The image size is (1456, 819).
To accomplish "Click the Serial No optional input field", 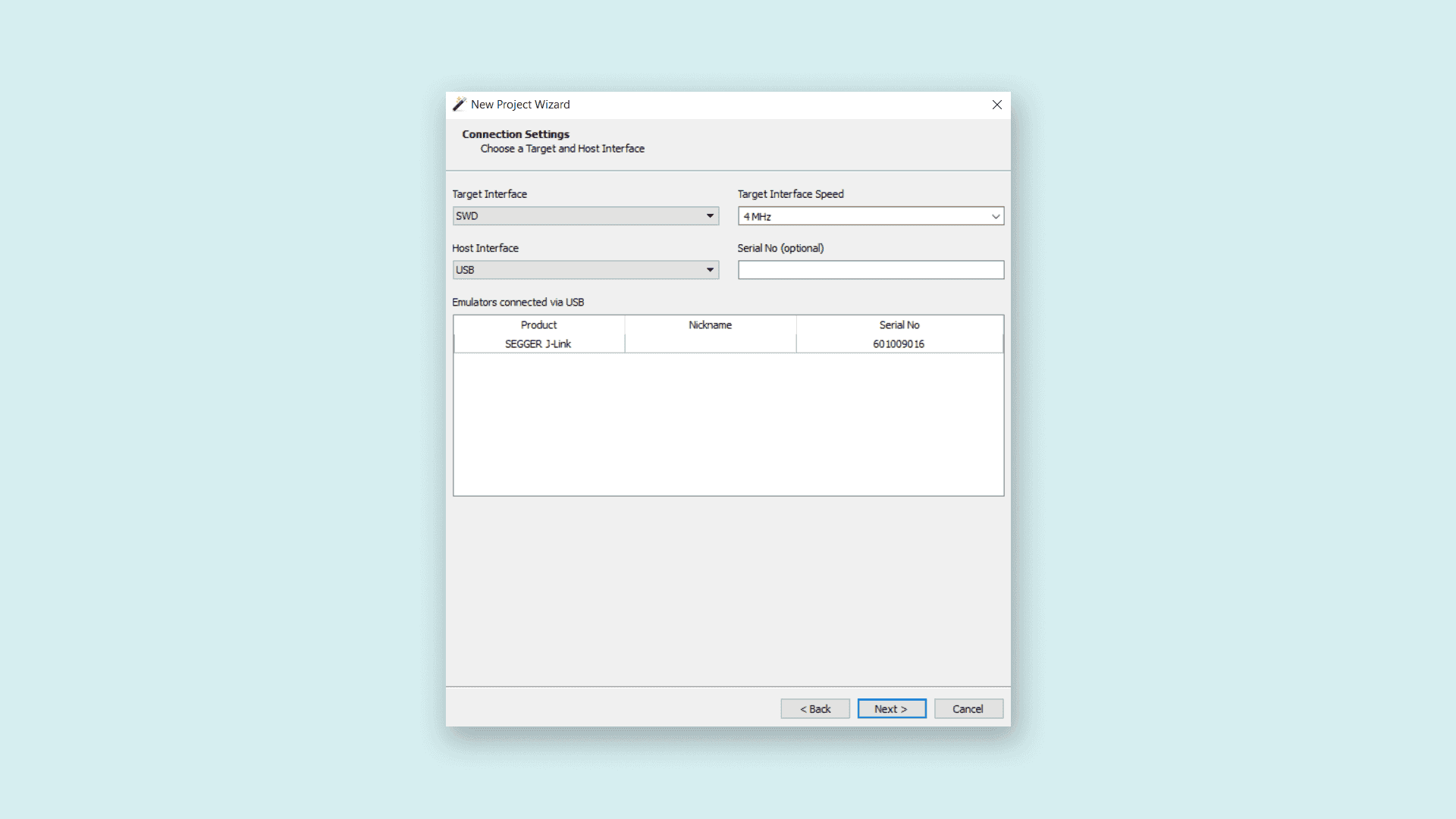I will point(871,270).
